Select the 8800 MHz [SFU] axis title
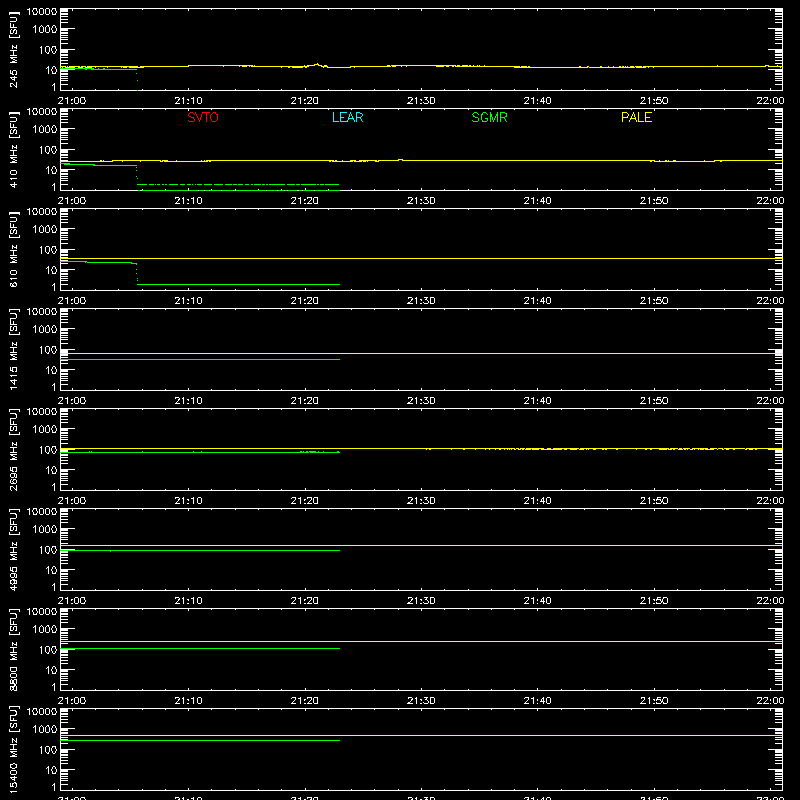The height and width of the screenshot is (800, 800). [x=13, y=649]
